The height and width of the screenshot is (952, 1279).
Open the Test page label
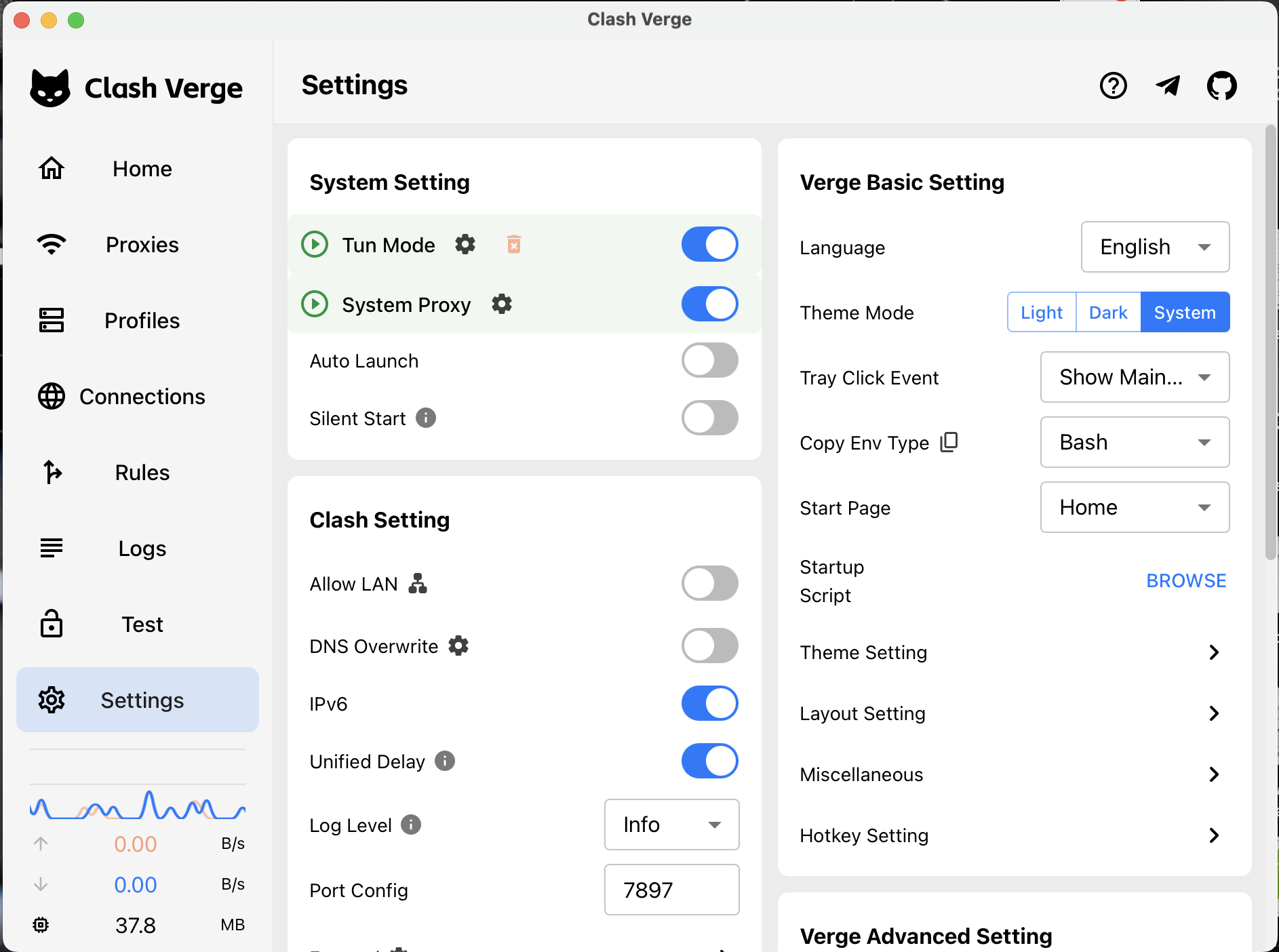(x=142, y=624)
